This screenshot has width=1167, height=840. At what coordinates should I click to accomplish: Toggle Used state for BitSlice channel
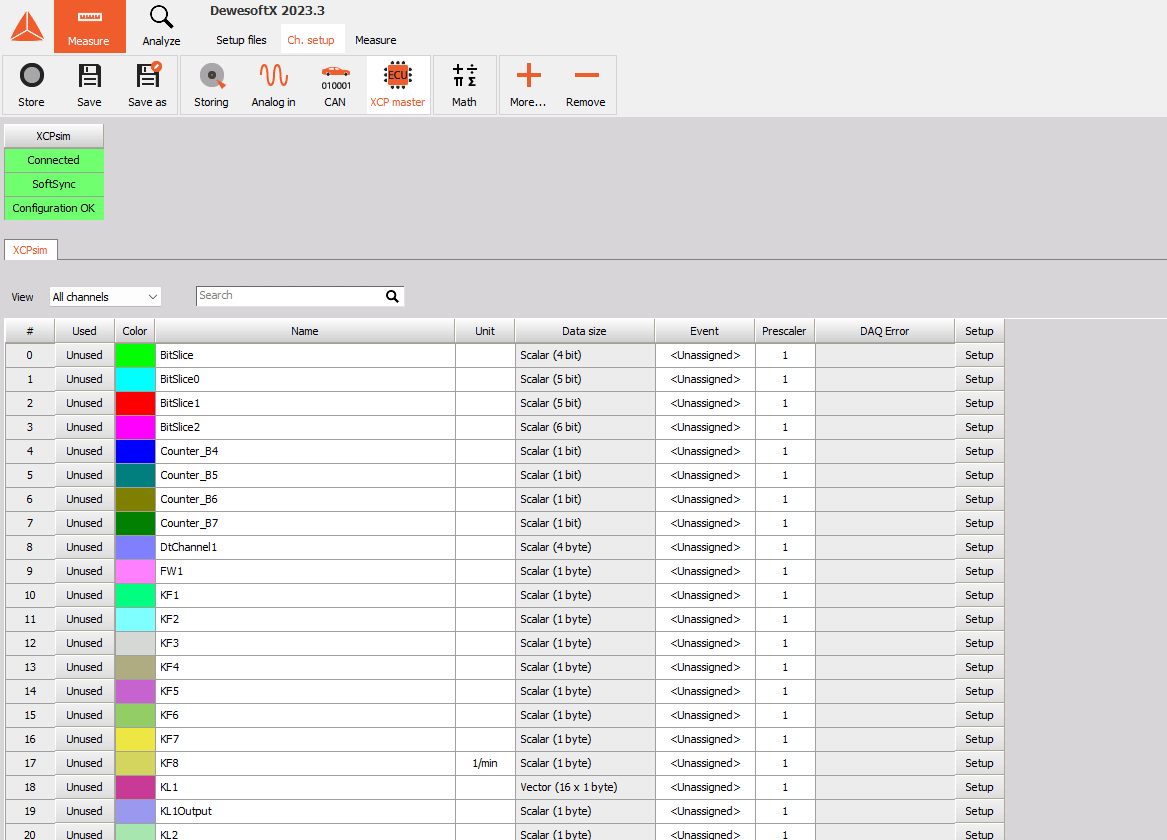84,356
